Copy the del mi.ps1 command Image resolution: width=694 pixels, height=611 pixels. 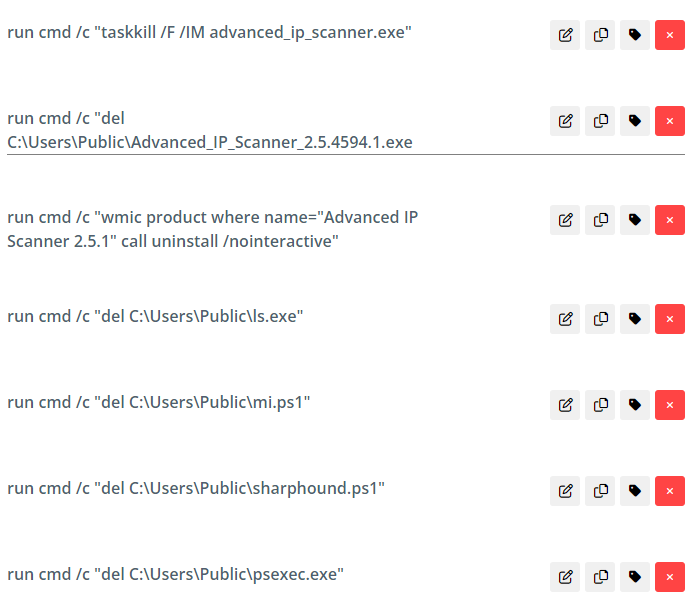(x=600, y=405)
